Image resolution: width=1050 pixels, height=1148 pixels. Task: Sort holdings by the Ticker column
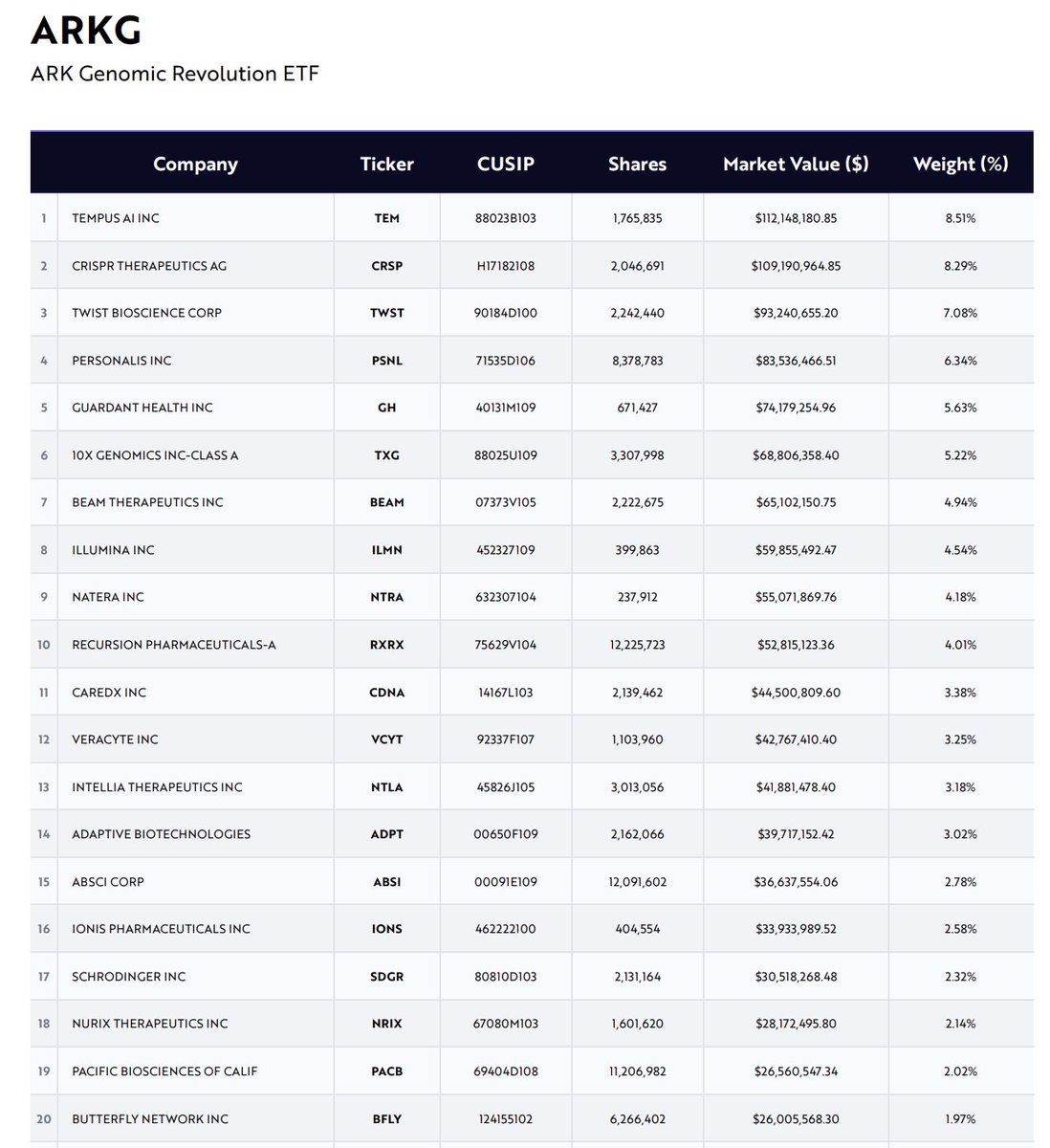point(386,164)
